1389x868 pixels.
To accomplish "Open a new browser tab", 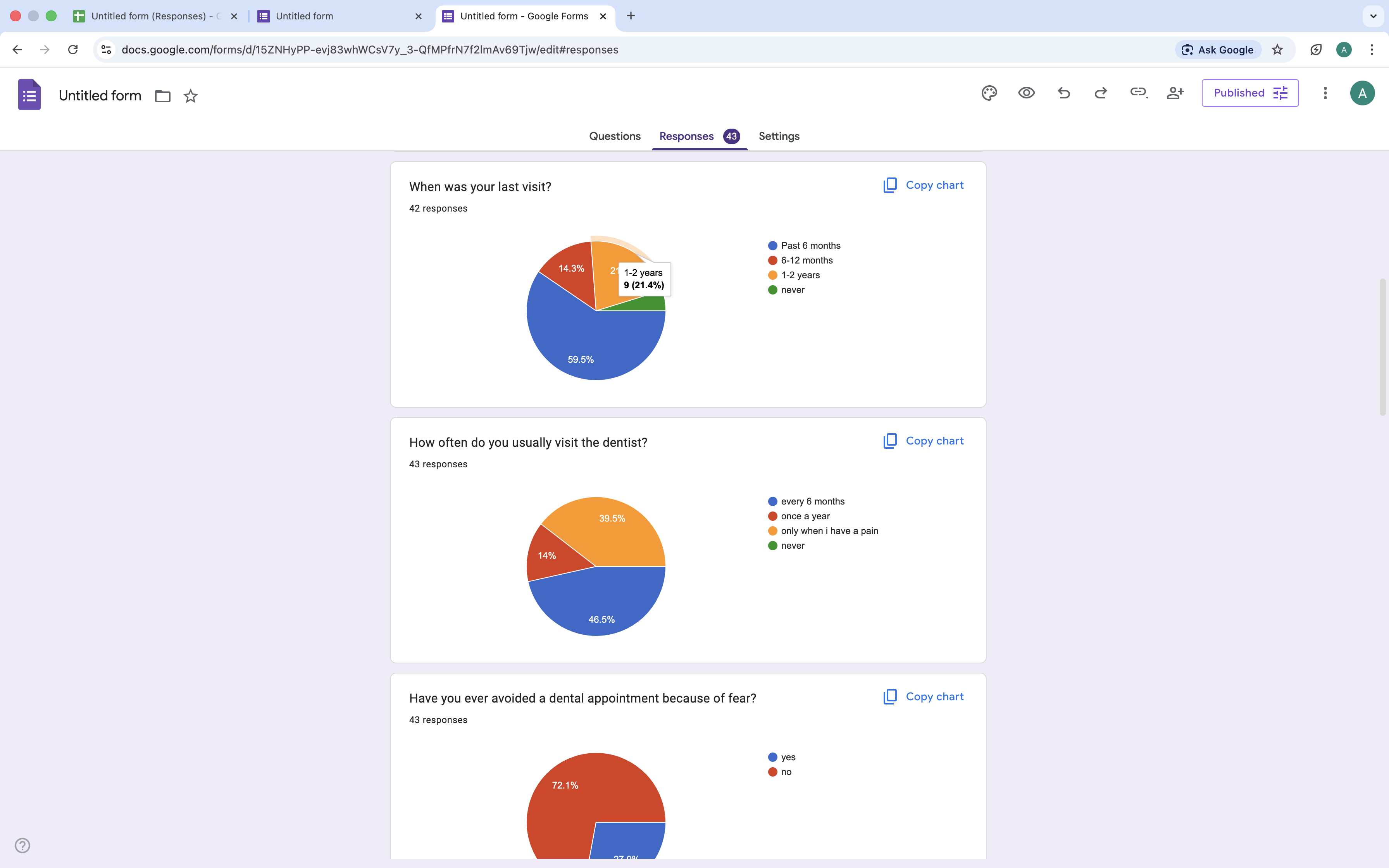I will (x=631, y=16).
